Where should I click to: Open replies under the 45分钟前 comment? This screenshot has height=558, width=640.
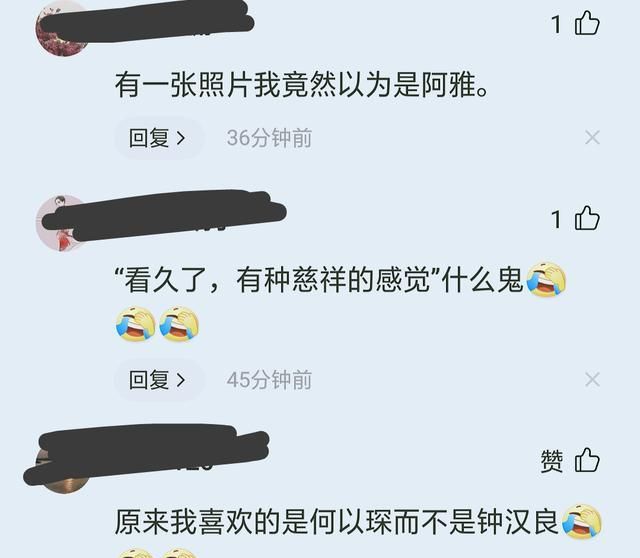158,380
